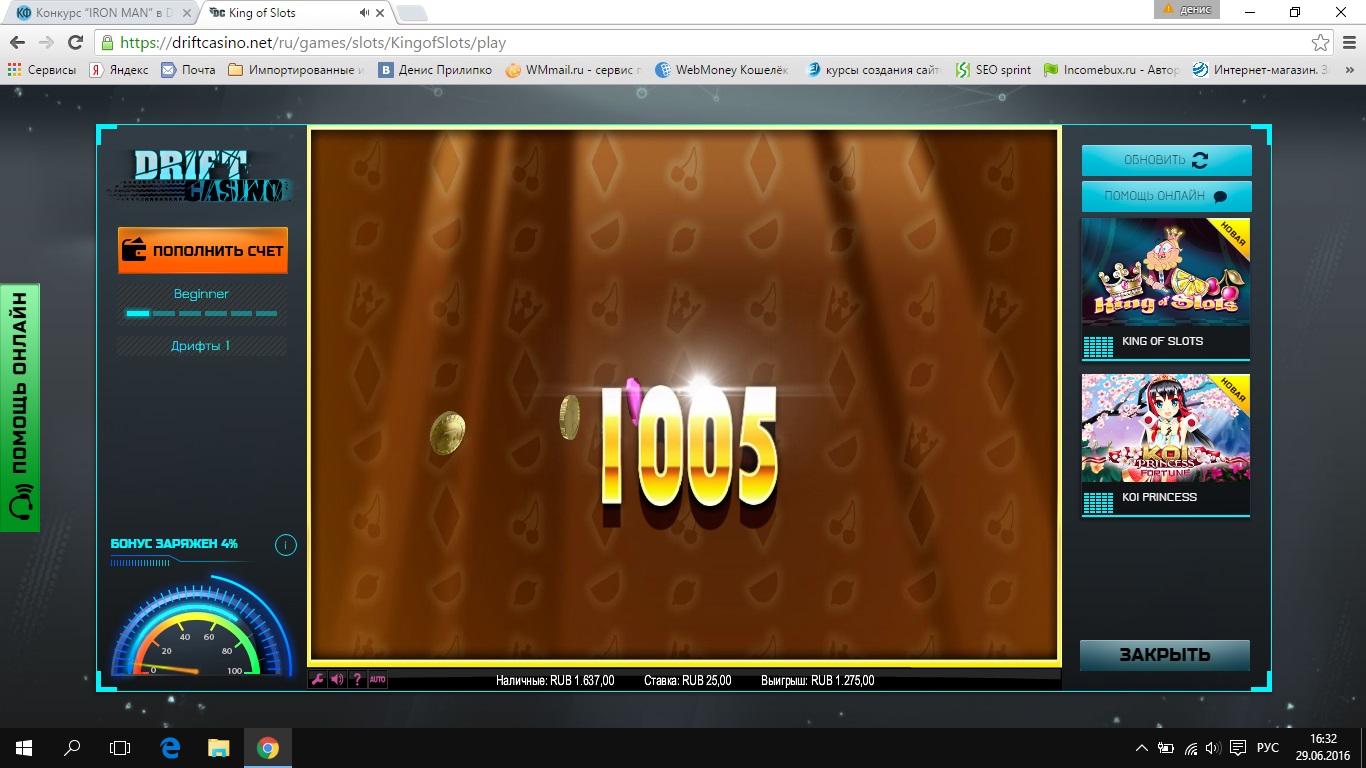Reload the current page

coord(75,43)
